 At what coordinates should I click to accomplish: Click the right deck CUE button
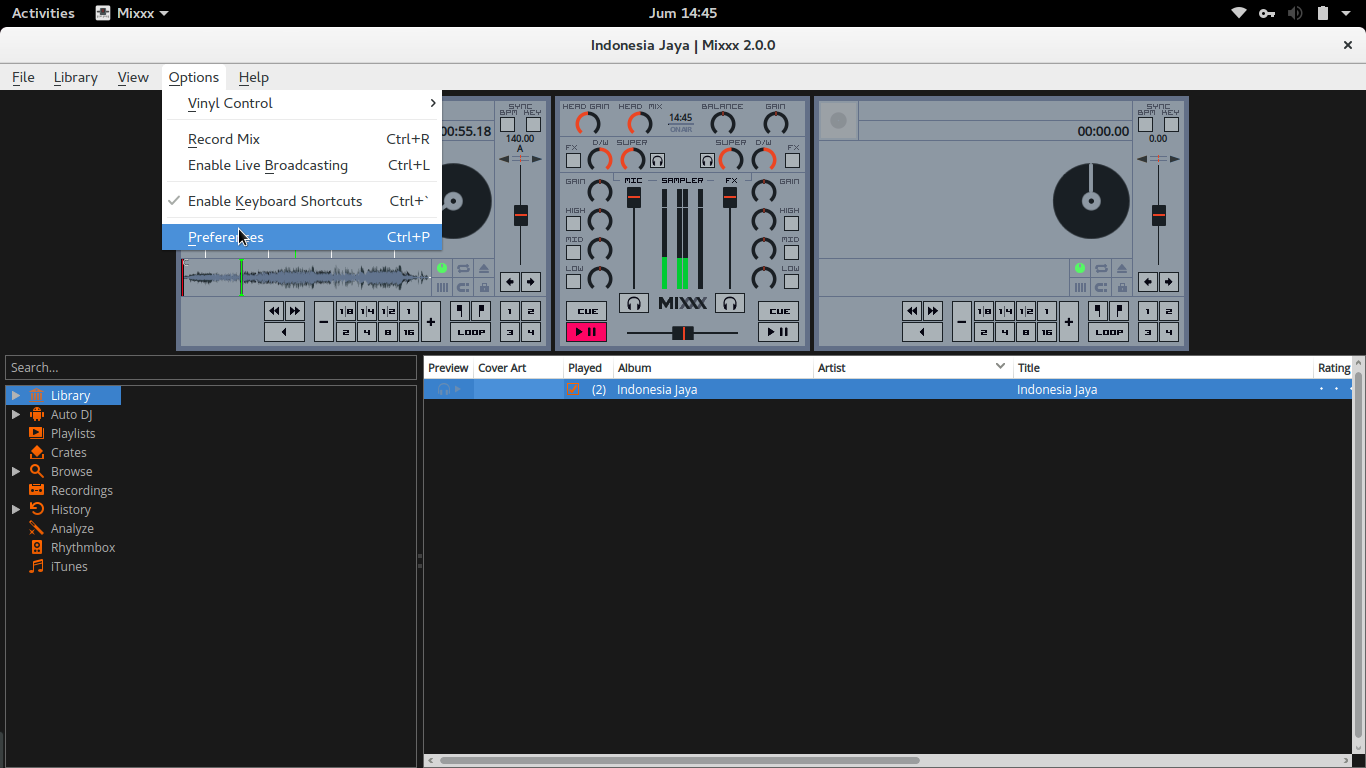[778, 311]
